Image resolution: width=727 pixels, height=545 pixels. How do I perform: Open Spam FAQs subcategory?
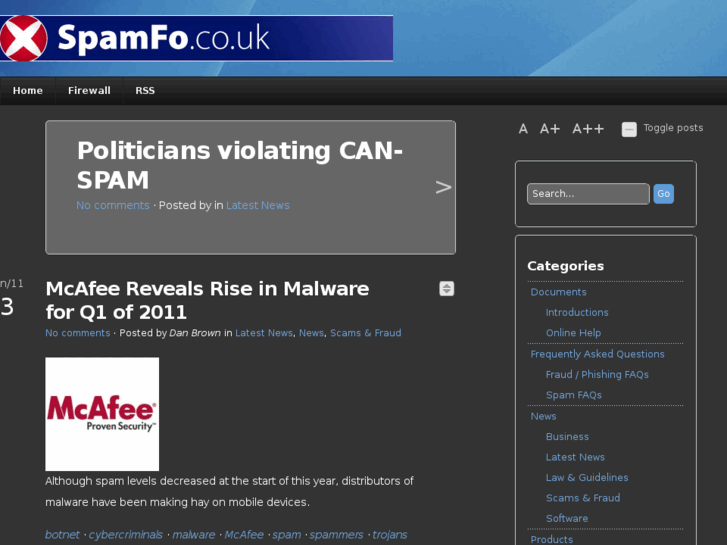[x=574, y=395]
